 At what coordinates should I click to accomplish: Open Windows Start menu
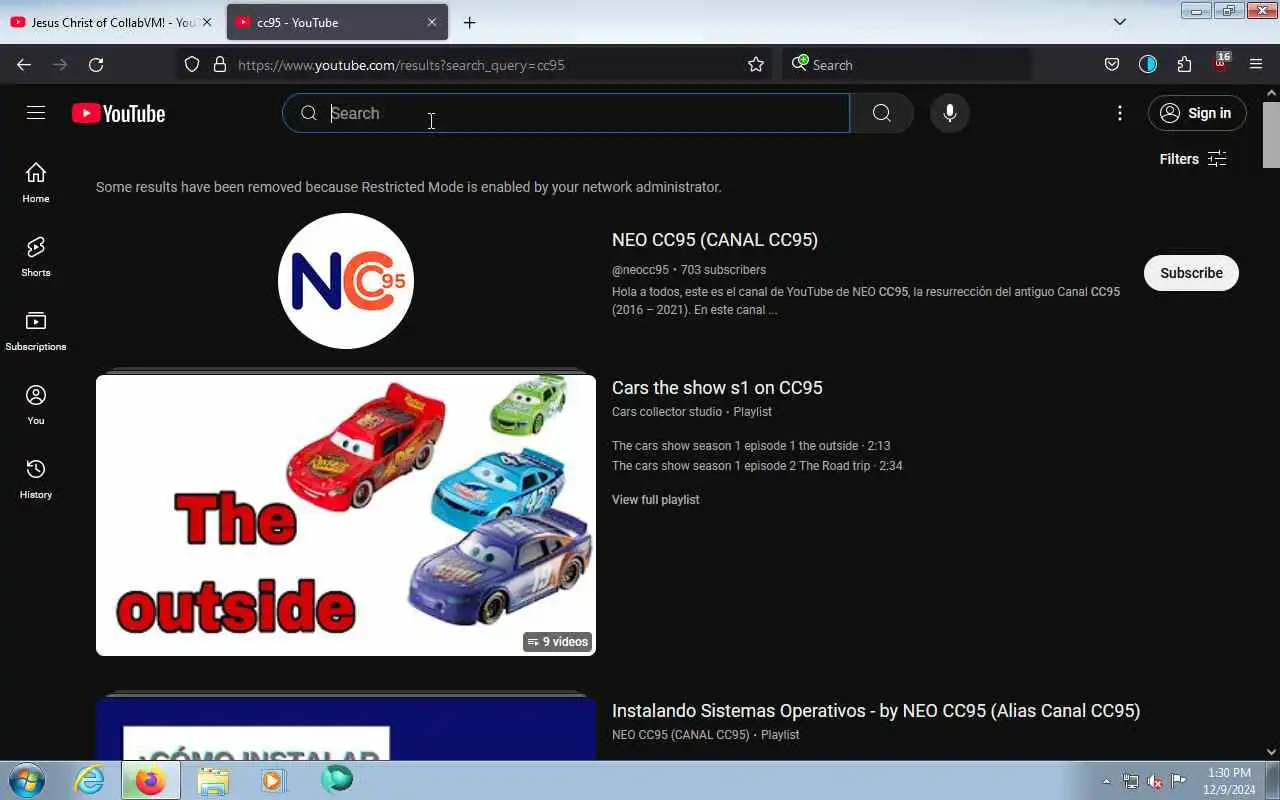coord(26,780)
